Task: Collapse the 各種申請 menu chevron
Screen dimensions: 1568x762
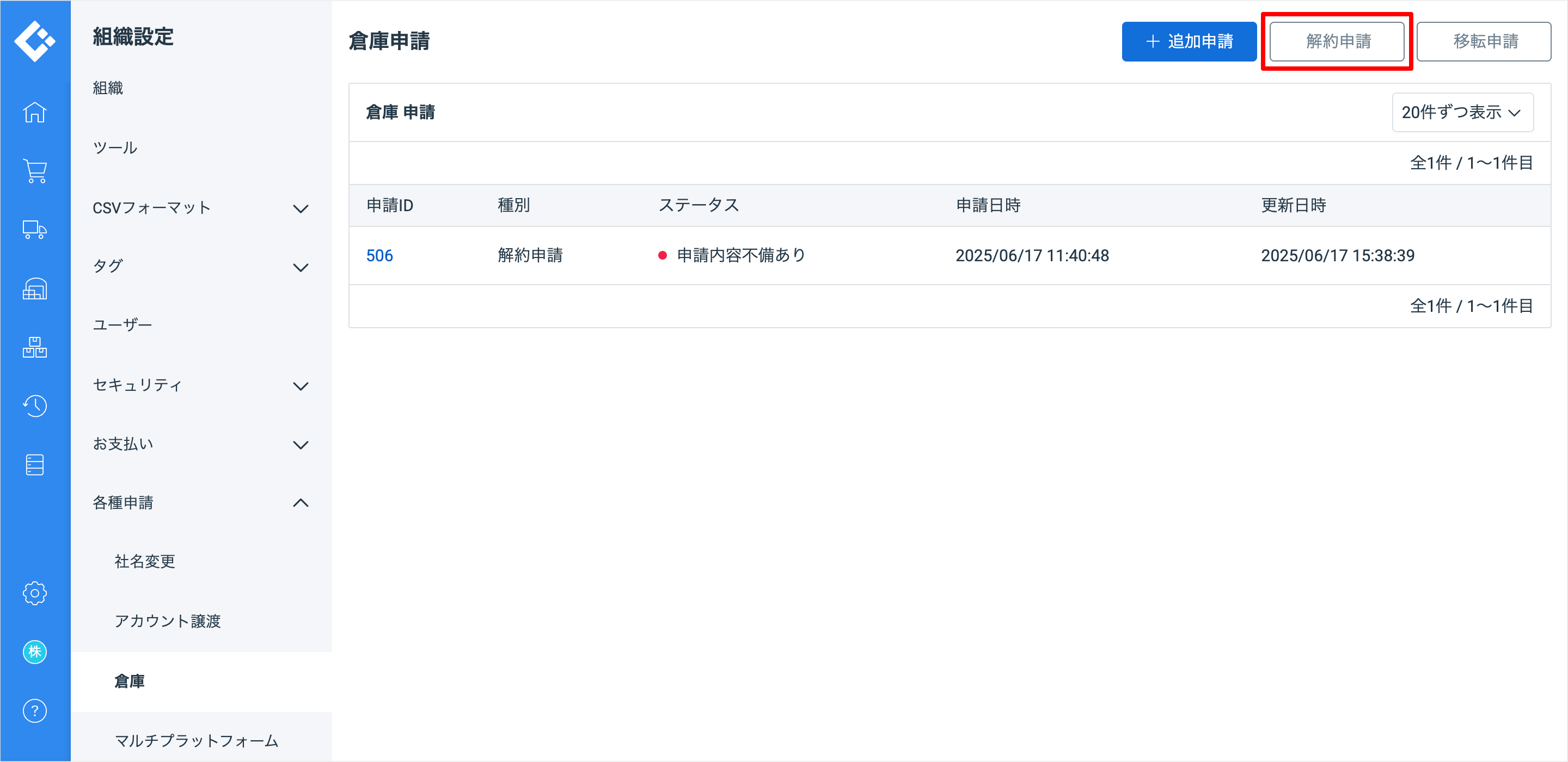Action: (301, 503)
